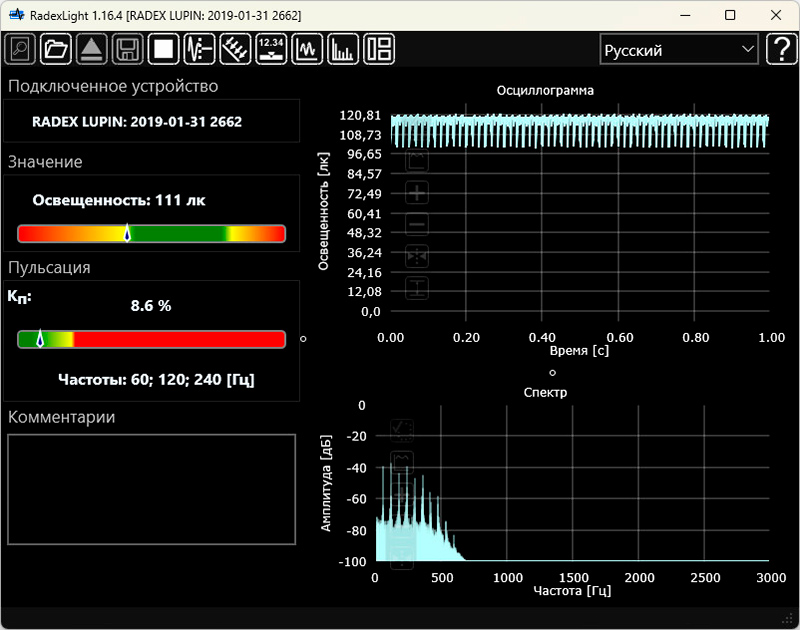Viewport: 800px width, 630px height.
Task: Open the help question mark button
Action: pyautogui.click(x=780, y=49)
